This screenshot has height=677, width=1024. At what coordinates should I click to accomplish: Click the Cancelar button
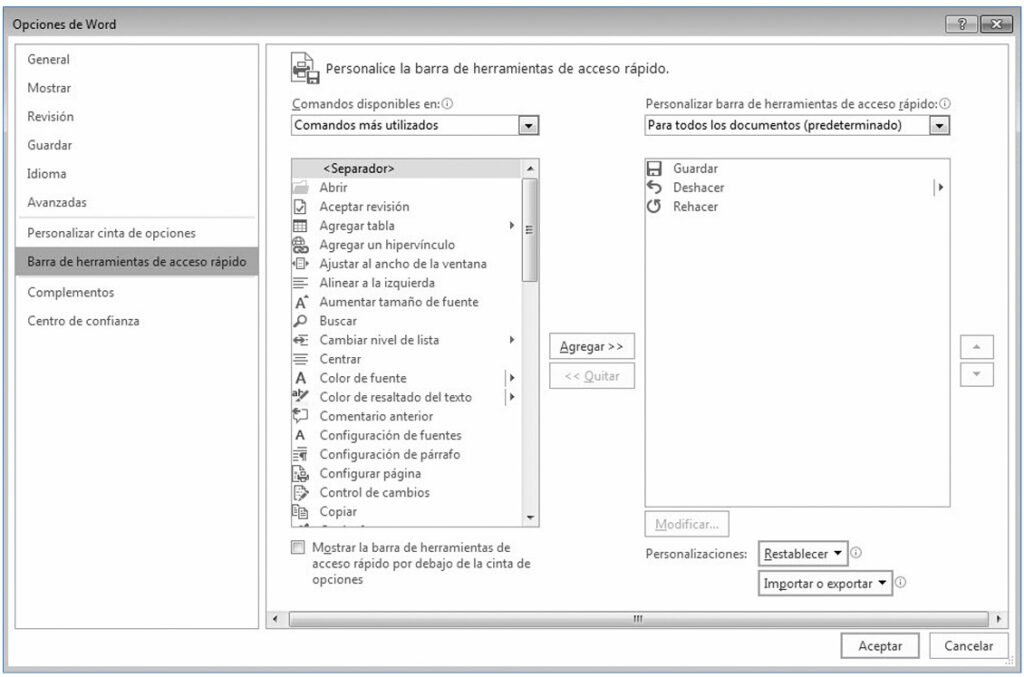coord(968,646)
